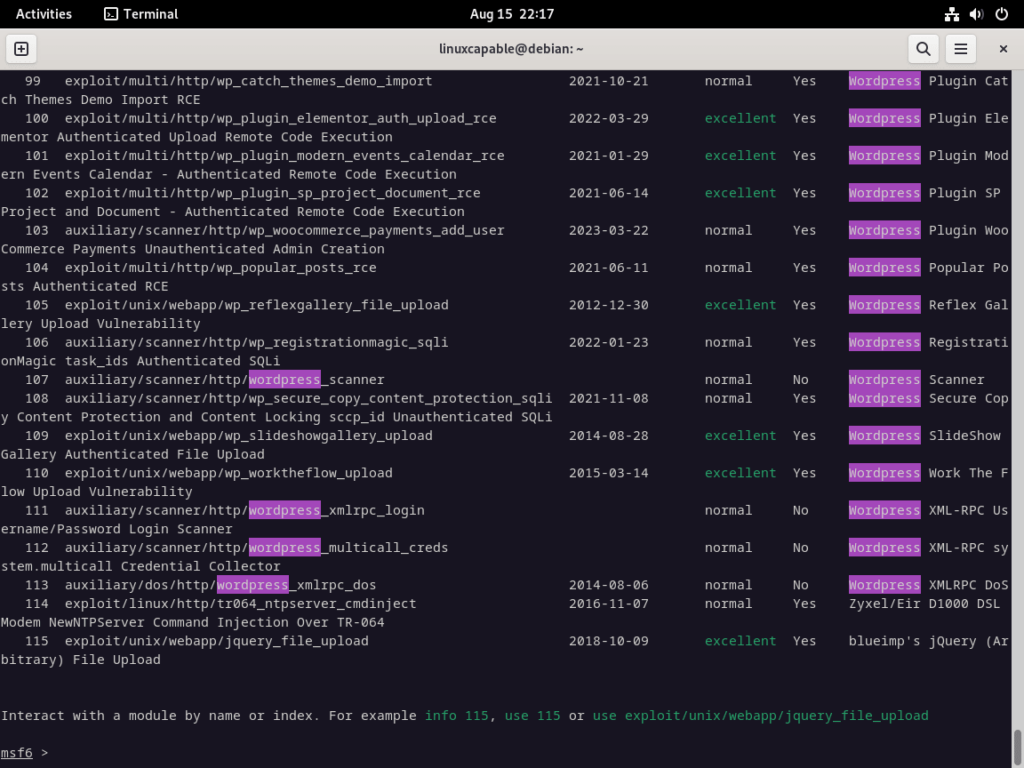Click module path wp_worktheflow_upload
Viewport: 1024px width, 768px height.
229,472
